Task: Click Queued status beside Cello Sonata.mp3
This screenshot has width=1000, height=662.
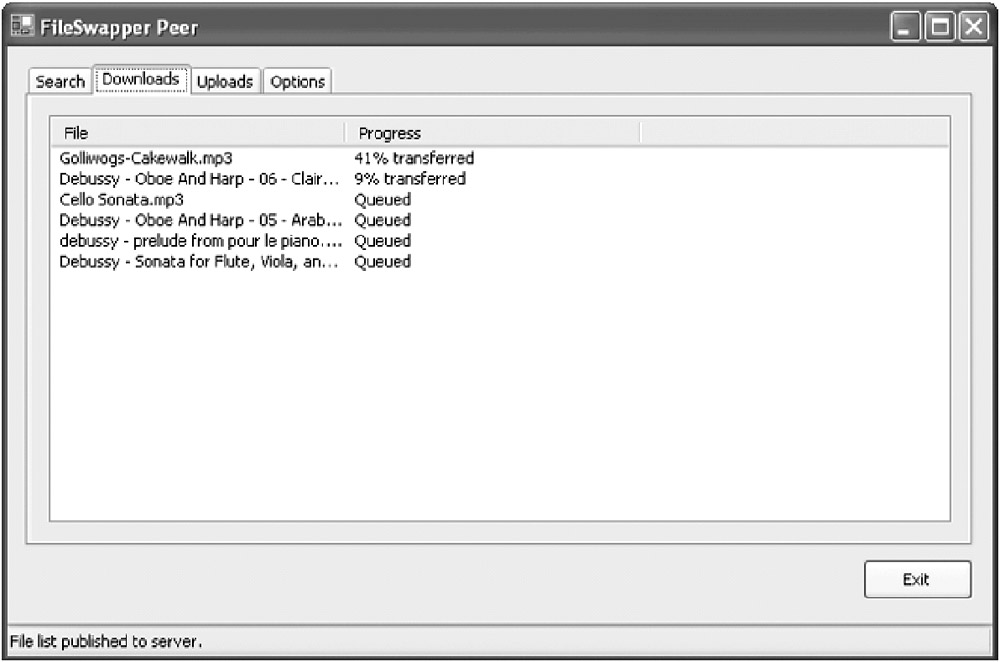Action: point(383,200)
